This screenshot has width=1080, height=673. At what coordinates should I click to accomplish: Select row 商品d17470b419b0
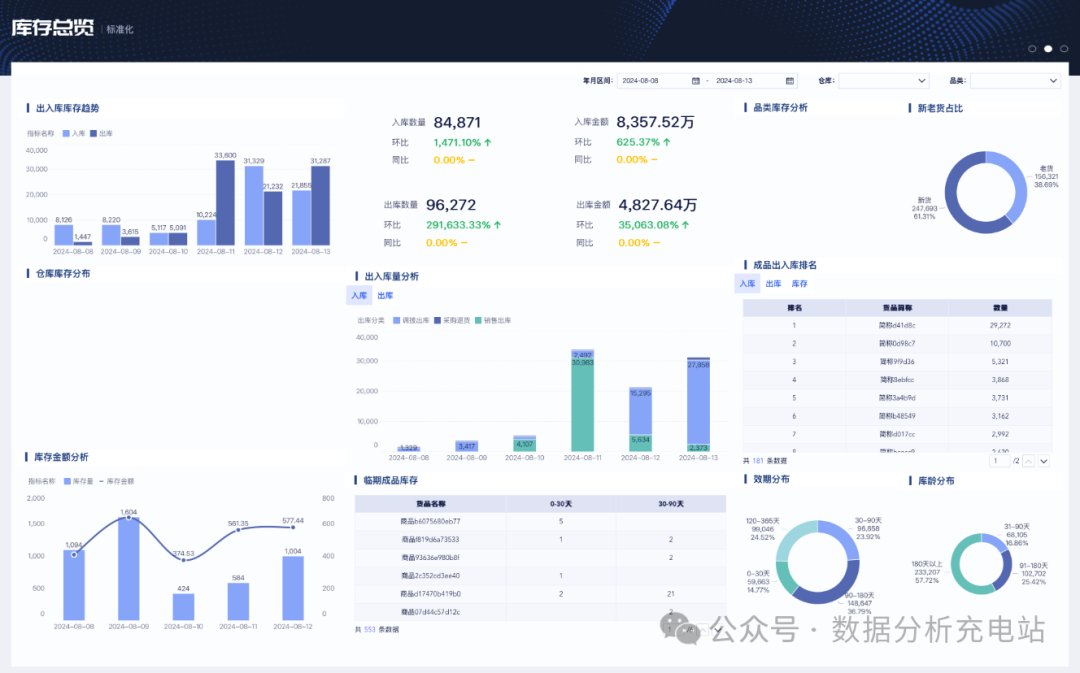click(540, 594)
